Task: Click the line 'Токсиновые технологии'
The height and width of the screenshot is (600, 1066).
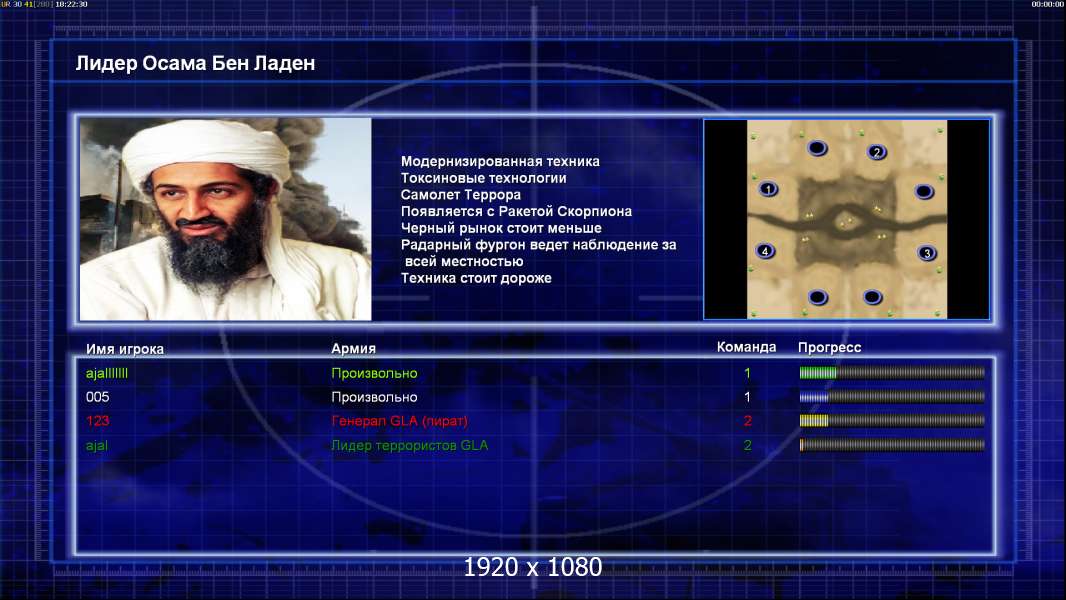Action: 483,178
